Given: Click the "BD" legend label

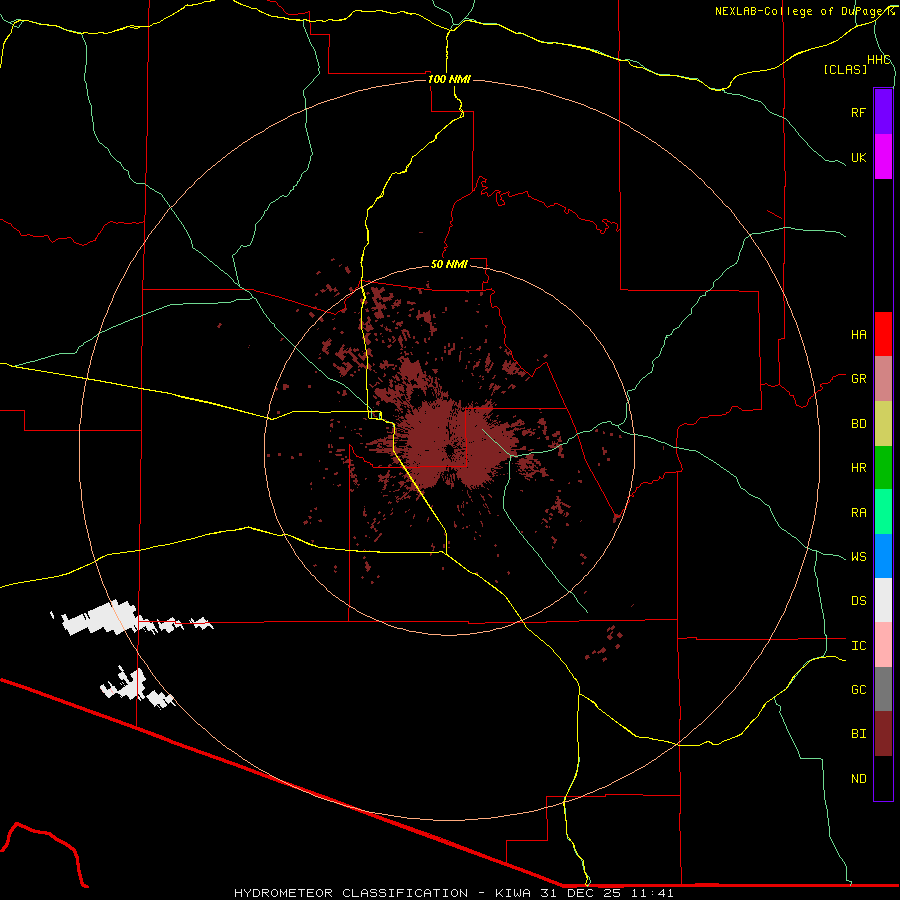Looking at the screenshot, I should [858, 424].
